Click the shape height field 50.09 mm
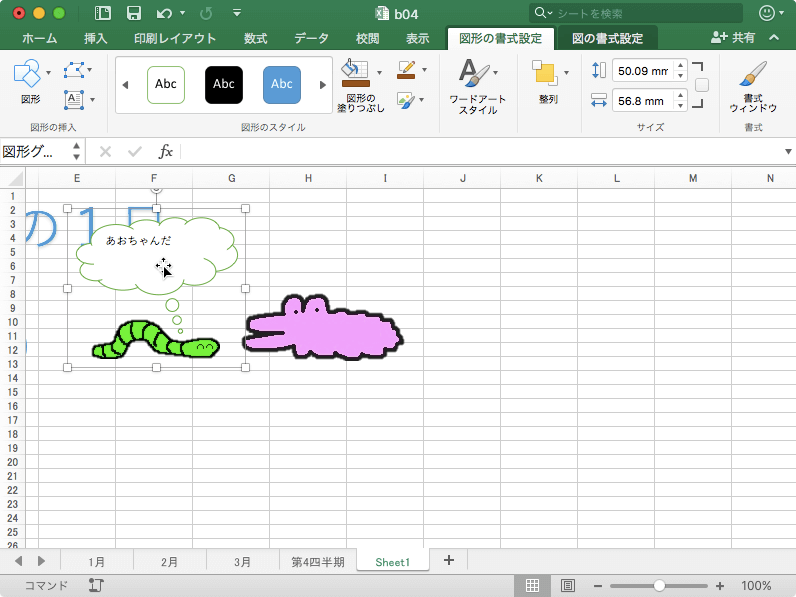 click(643, 71)
